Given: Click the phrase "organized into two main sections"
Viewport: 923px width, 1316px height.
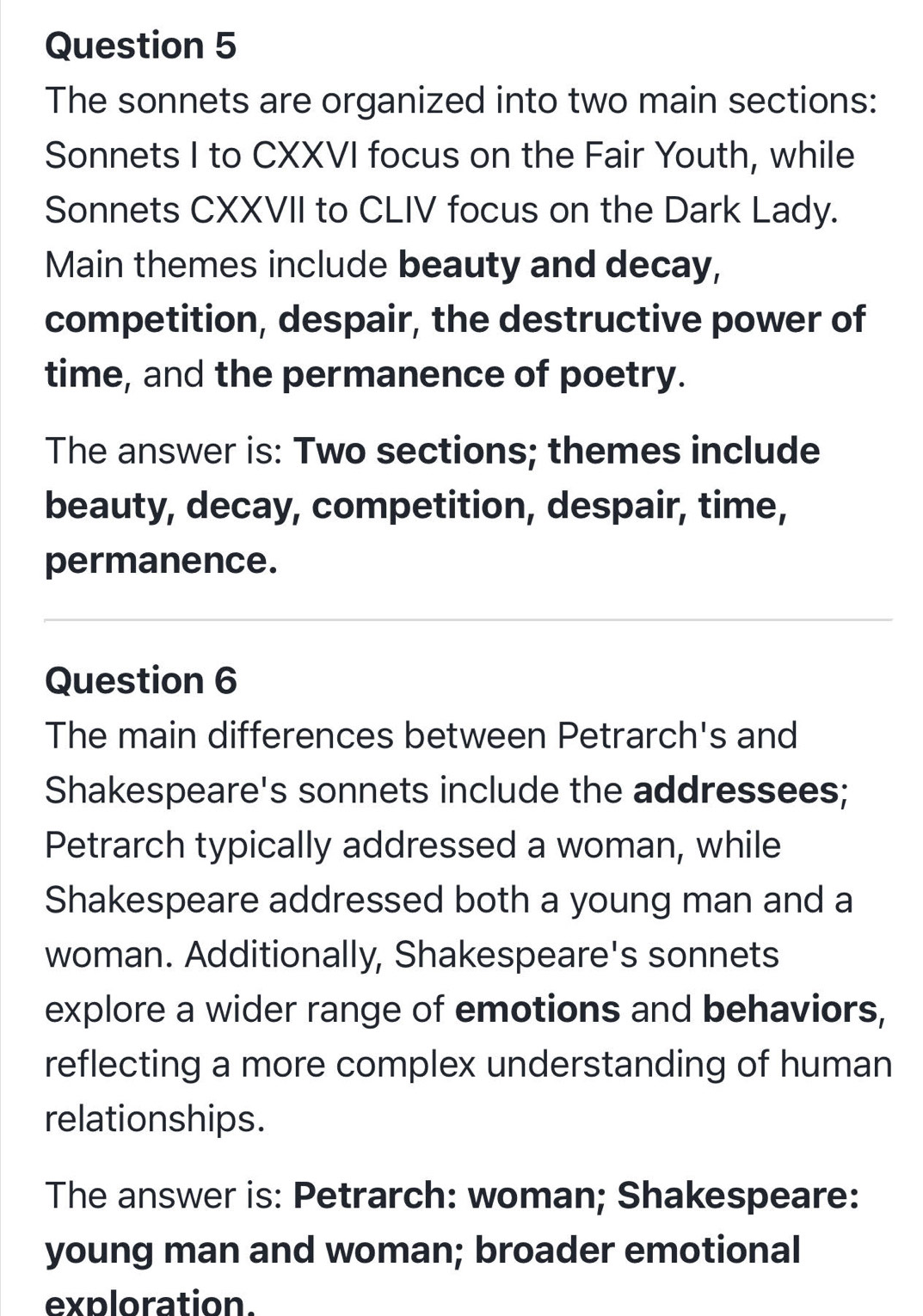Looking at the screenshot, I should (599, 101).
